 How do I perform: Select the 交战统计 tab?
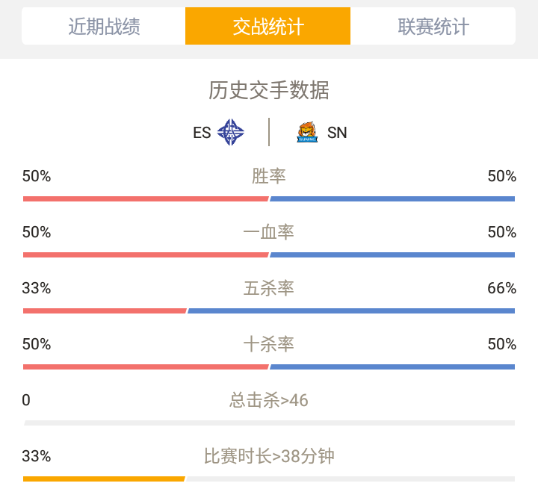[x=268, y=26]
